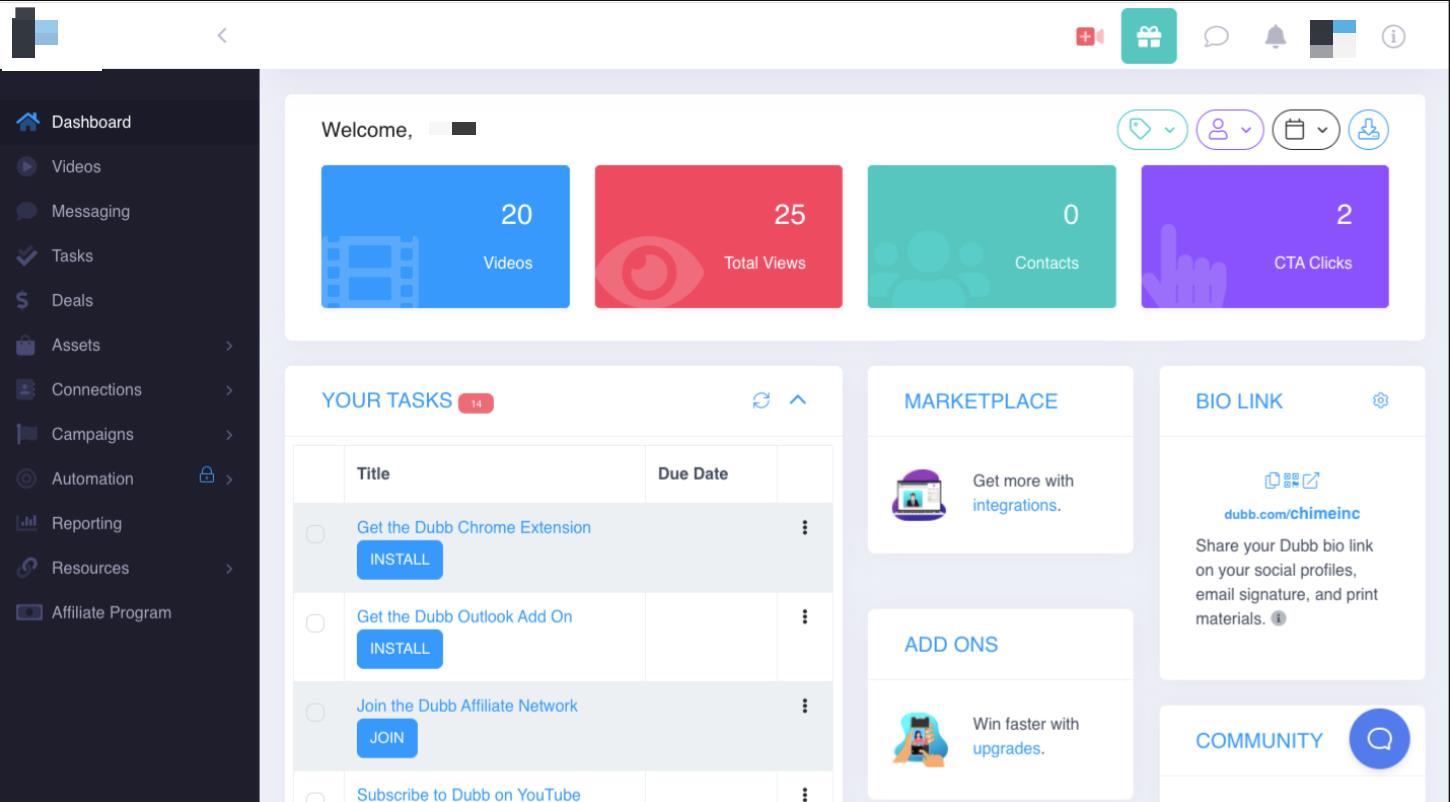This screenshot has width=1450, height=802.
Task: Click the Total Views stat card
Action: point(718,236)
